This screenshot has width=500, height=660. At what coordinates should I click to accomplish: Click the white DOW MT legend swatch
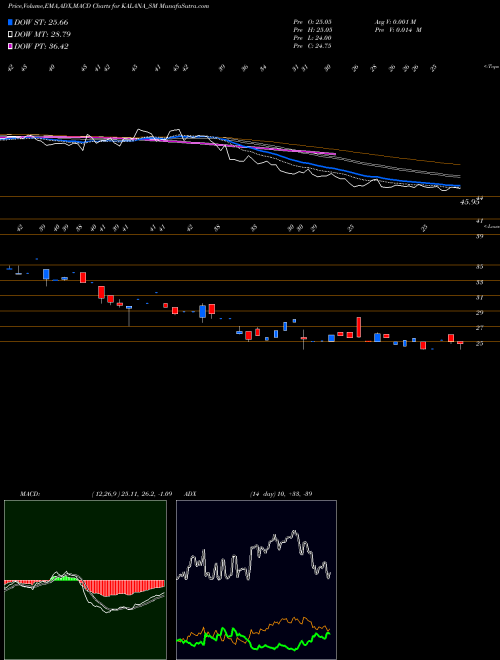point(10,35)
